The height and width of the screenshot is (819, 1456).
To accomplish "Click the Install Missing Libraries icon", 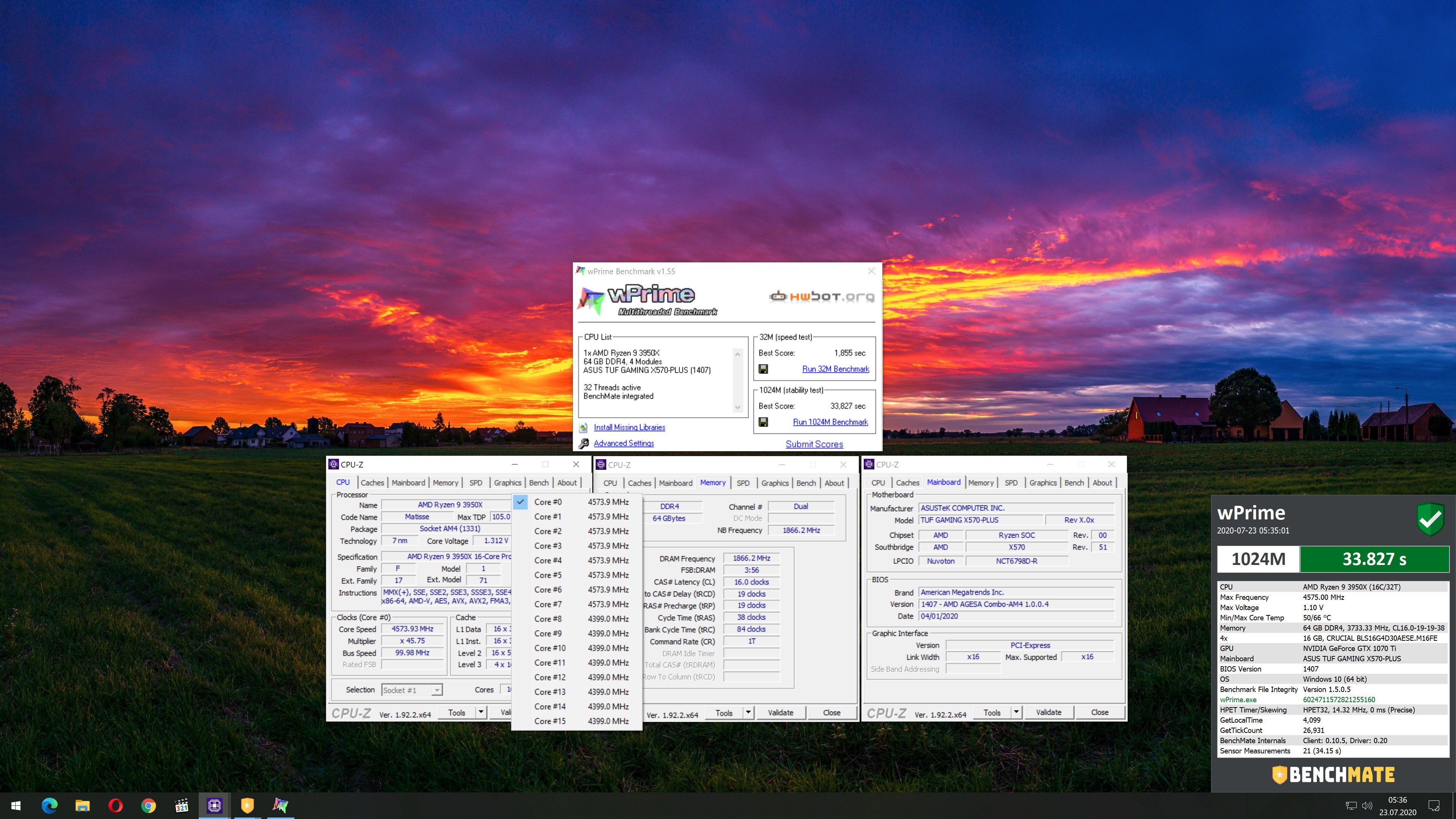I will [583, 427].
